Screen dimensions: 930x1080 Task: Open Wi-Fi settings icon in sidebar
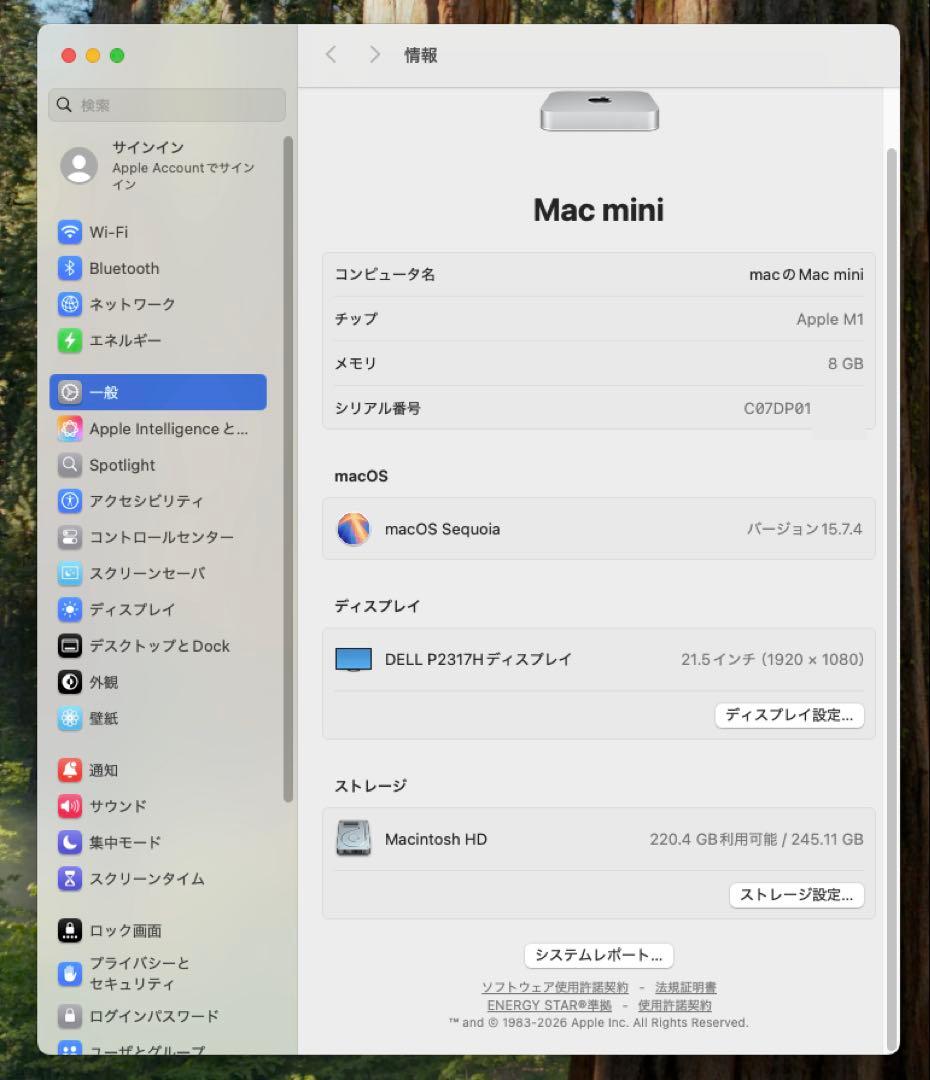[x=70, y=232]
